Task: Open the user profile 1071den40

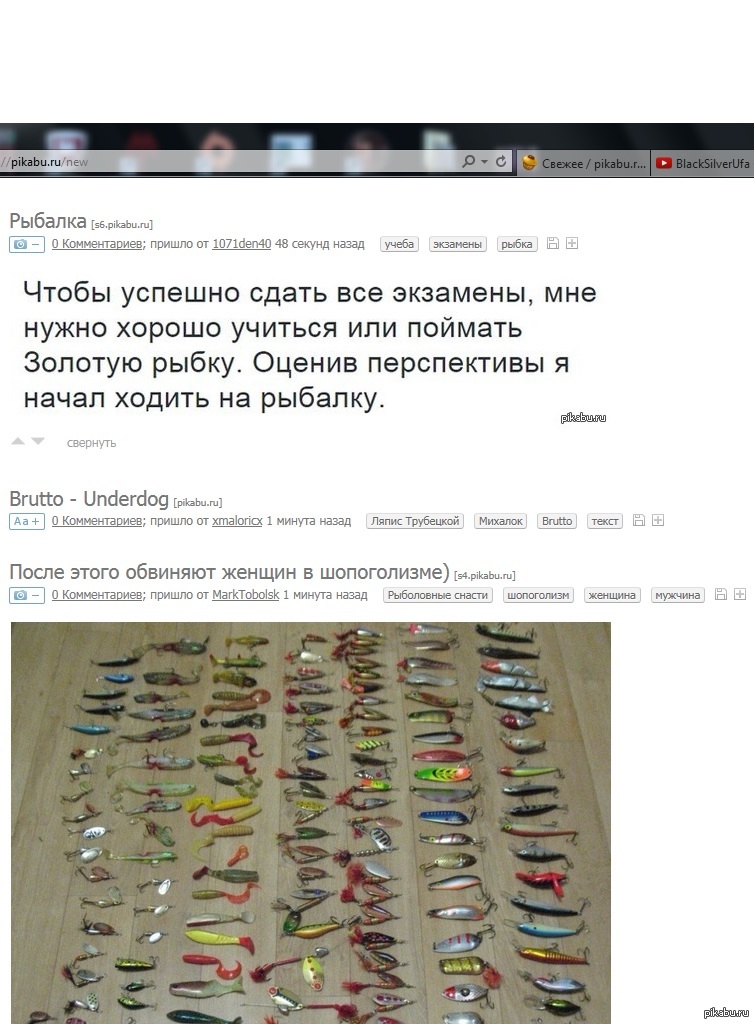Action: pos(242,244)
